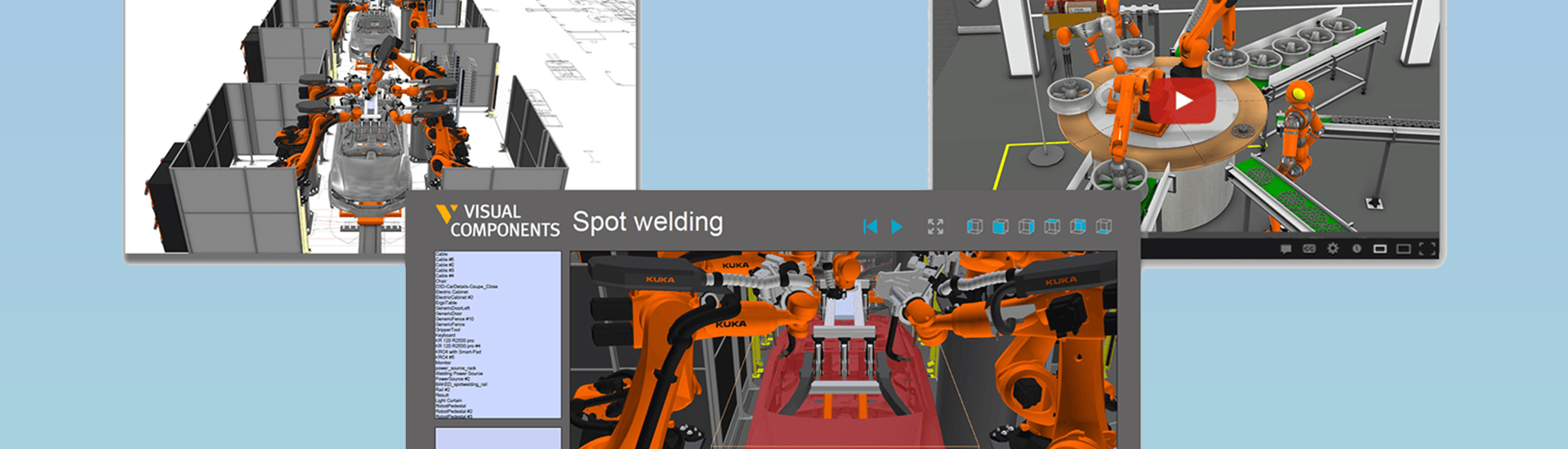
Task: Select the front-face cube view icon
Action: [x=1000, y=227]
